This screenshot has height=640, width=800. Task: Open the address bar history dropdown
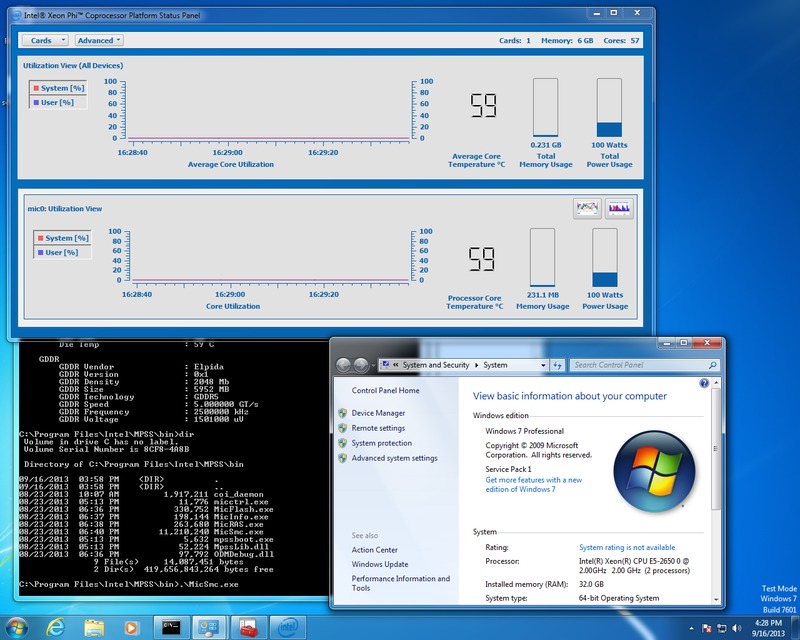(543, 365)
